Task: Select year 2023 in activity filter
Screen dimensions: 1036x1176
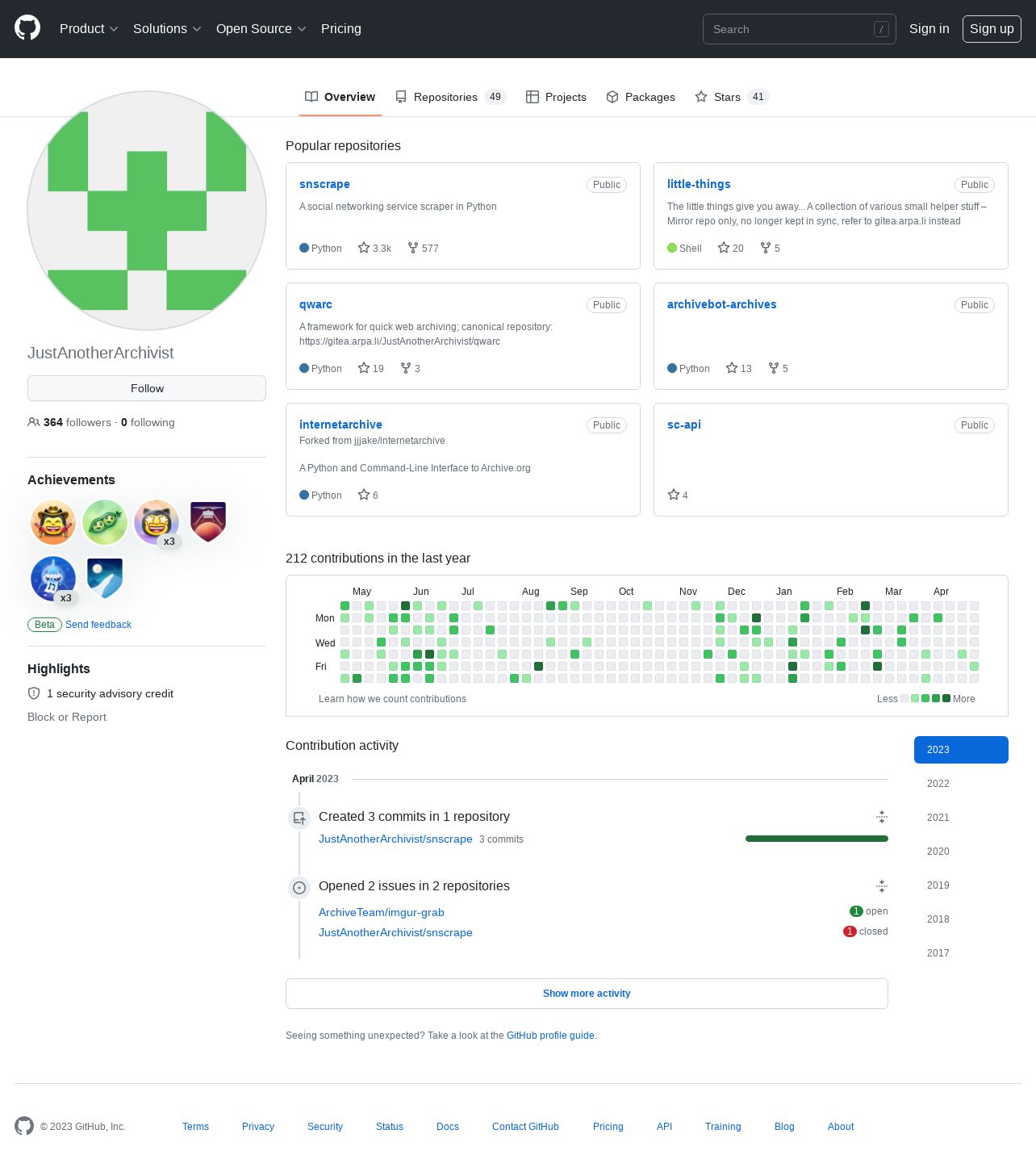Action: tap(961, 750)
